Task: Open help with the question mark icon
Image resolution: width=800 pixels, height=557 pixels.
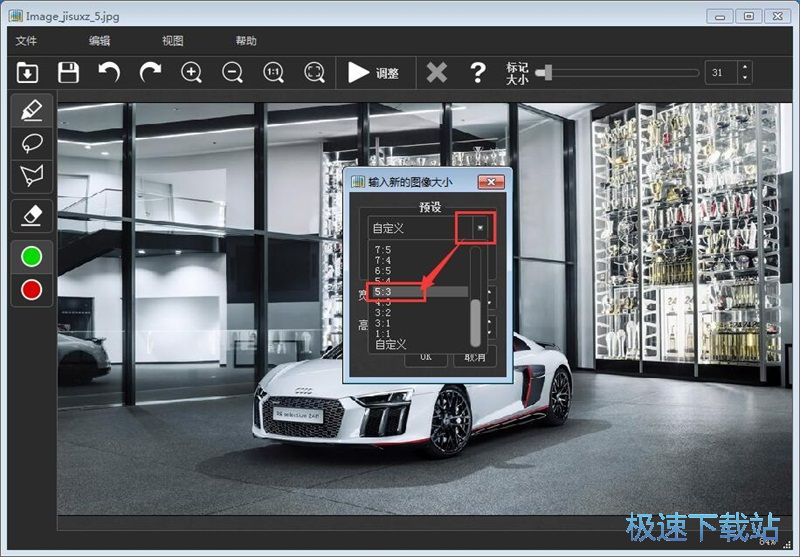Action: click(x=478, y=72)
